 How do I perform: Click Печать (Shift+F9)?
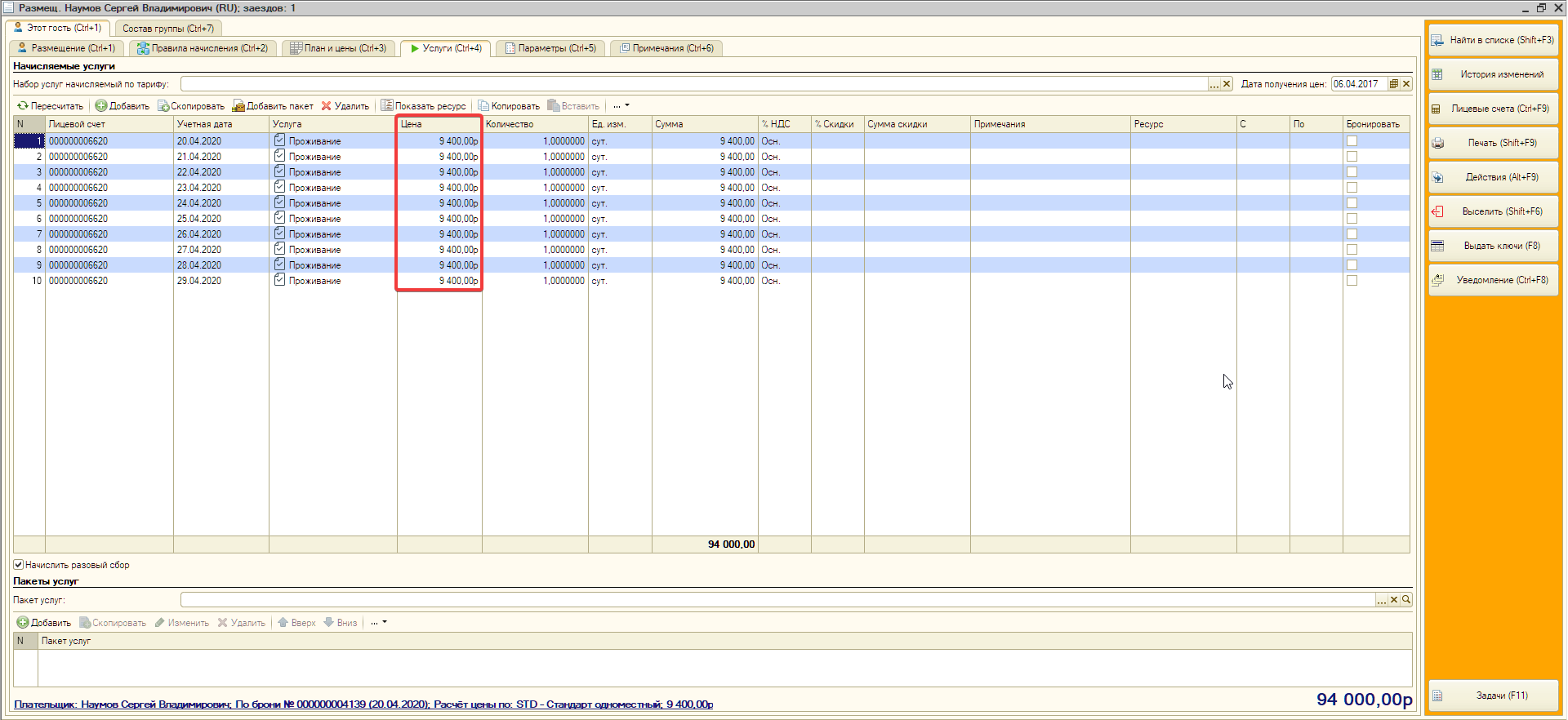point(1493,143)
